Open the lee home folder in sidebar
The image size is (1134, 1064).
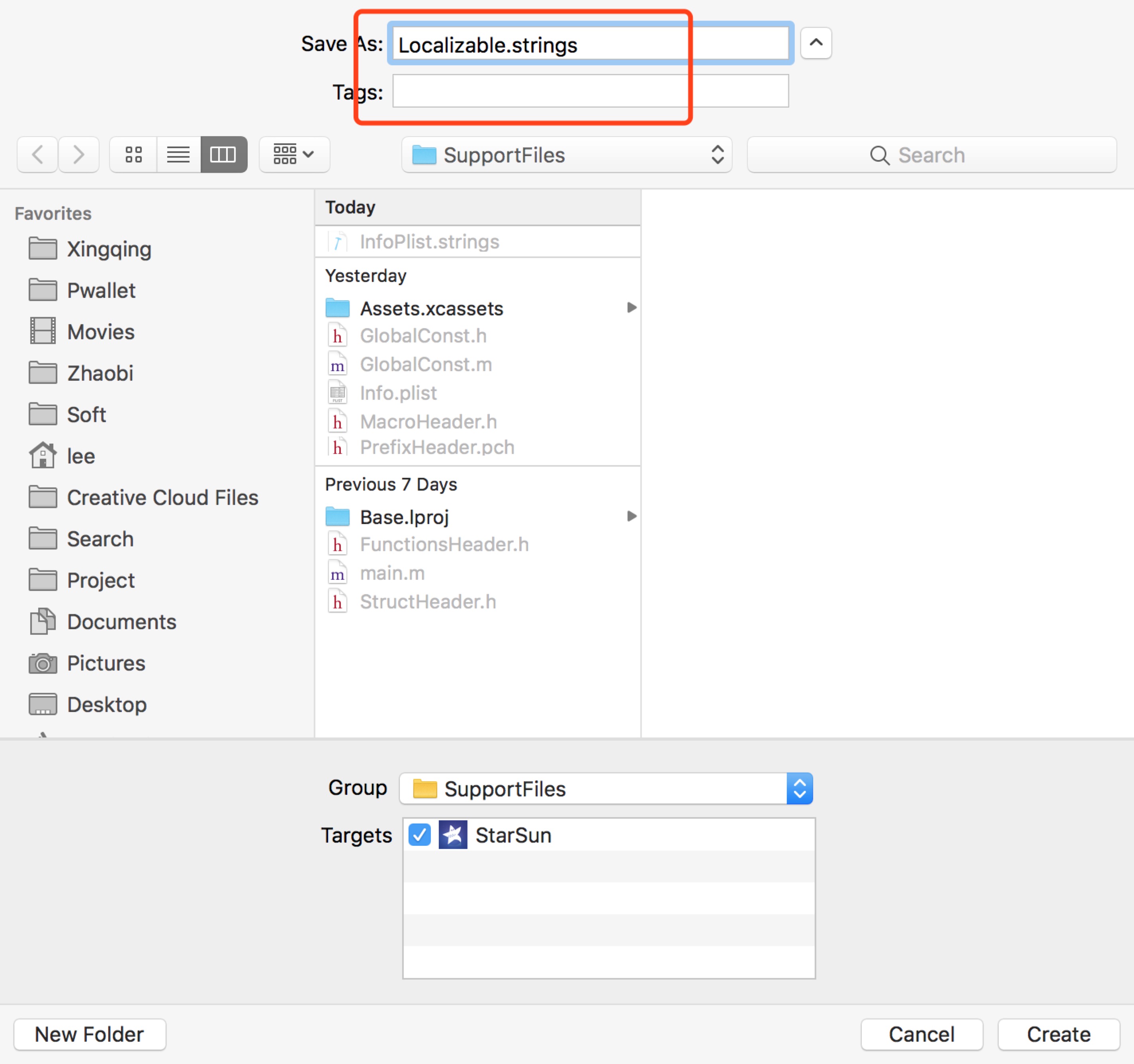click(80, 456)
